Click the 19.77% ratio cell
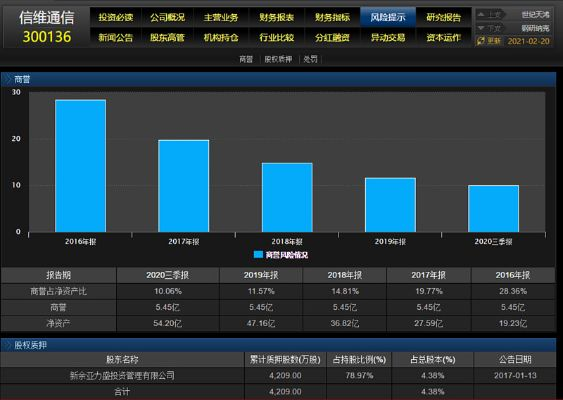 tap(429, 291)
